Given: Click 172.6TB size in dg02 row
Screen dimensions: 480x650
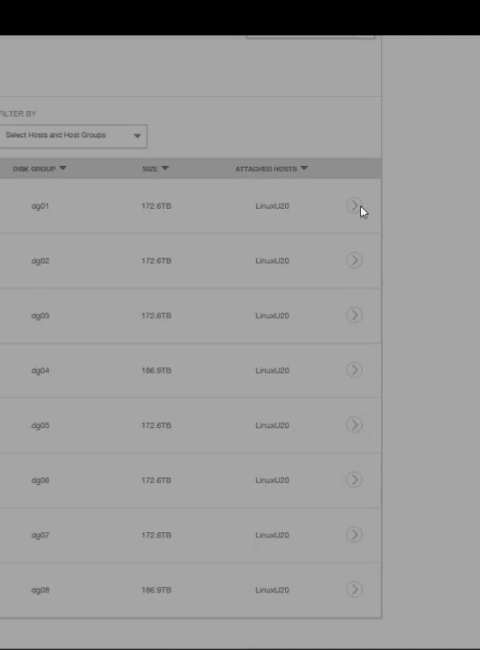Looking at the screenshot, I should point(156,261).
